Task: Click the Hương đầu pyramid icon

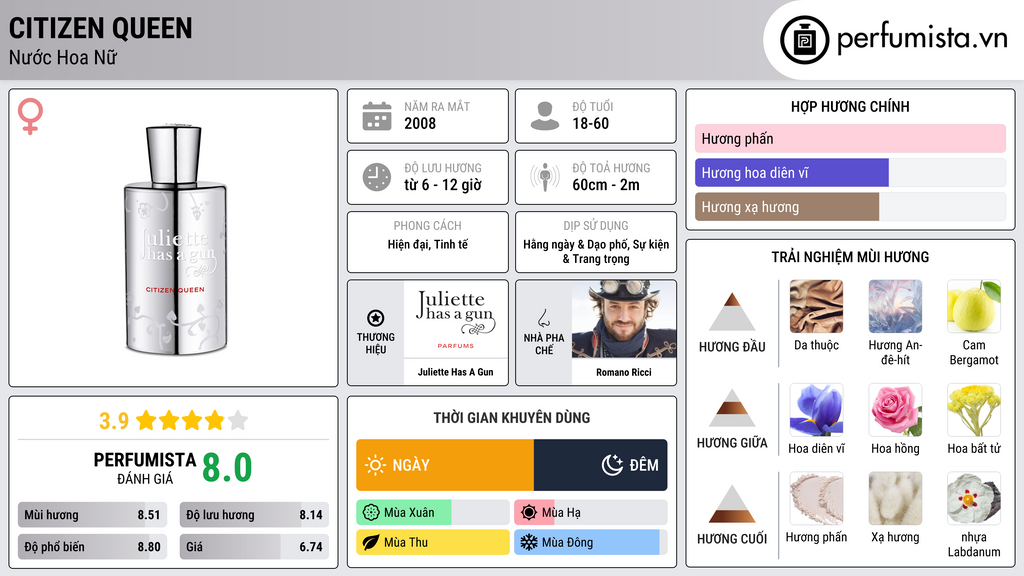Action: (x=732, y=312)
